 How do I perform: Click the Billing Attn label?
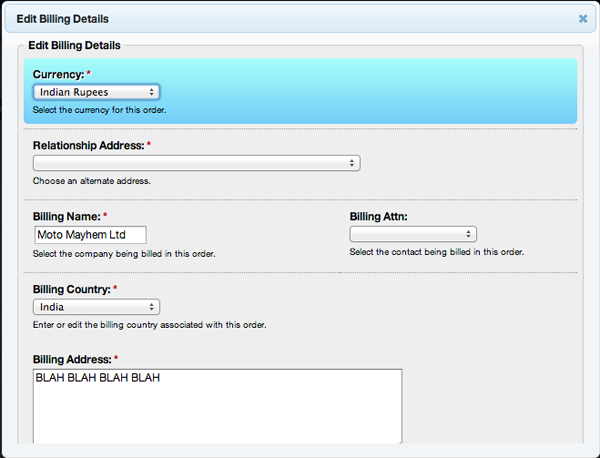pyautogui.click(x=378, y=217)
